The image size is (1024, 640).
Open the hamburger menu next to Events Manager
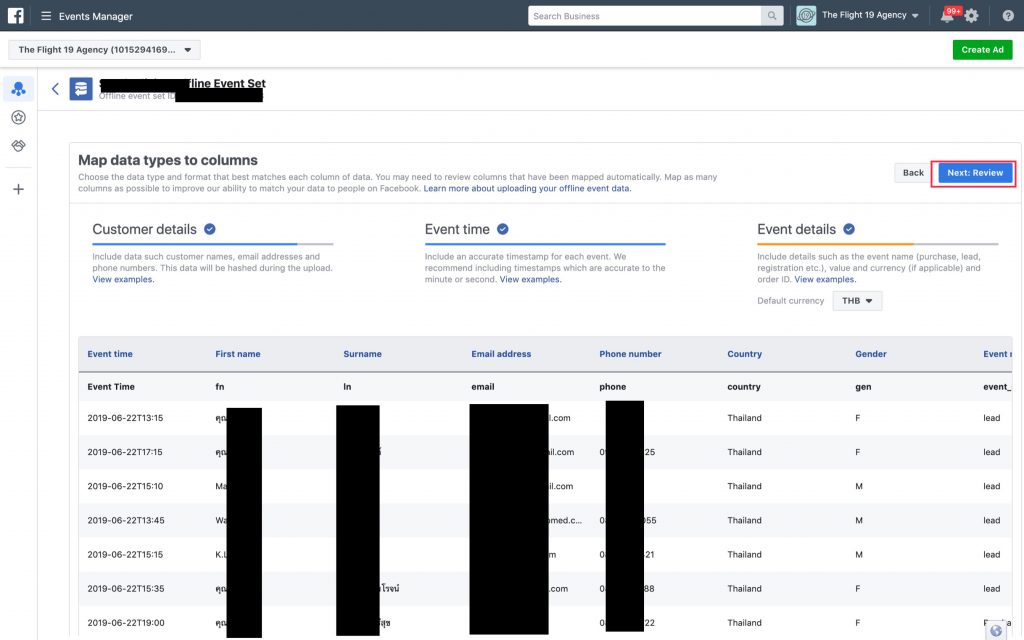[46, 16]
